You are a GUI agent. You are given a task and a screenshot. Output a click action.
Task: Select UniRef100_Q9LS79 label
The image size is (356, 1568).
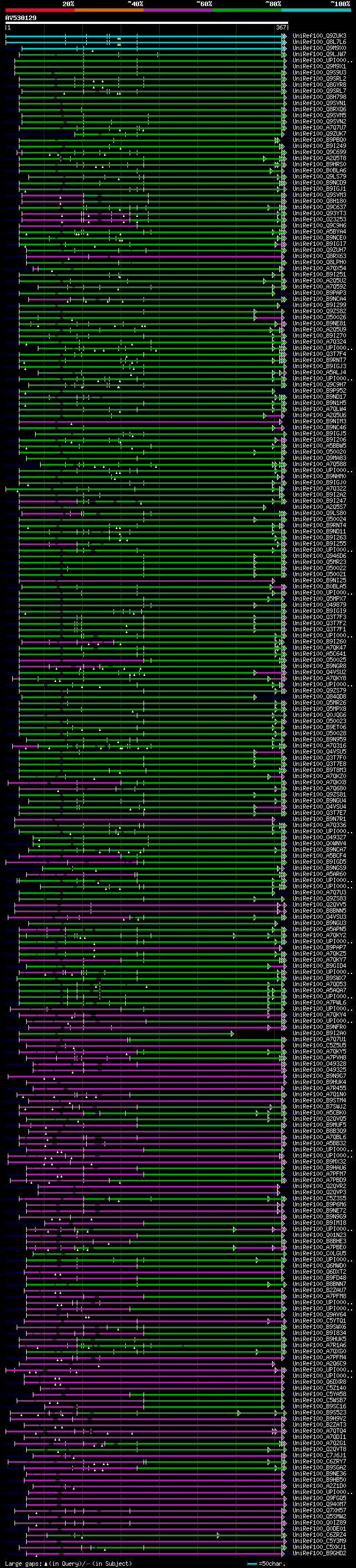point(319,176)
